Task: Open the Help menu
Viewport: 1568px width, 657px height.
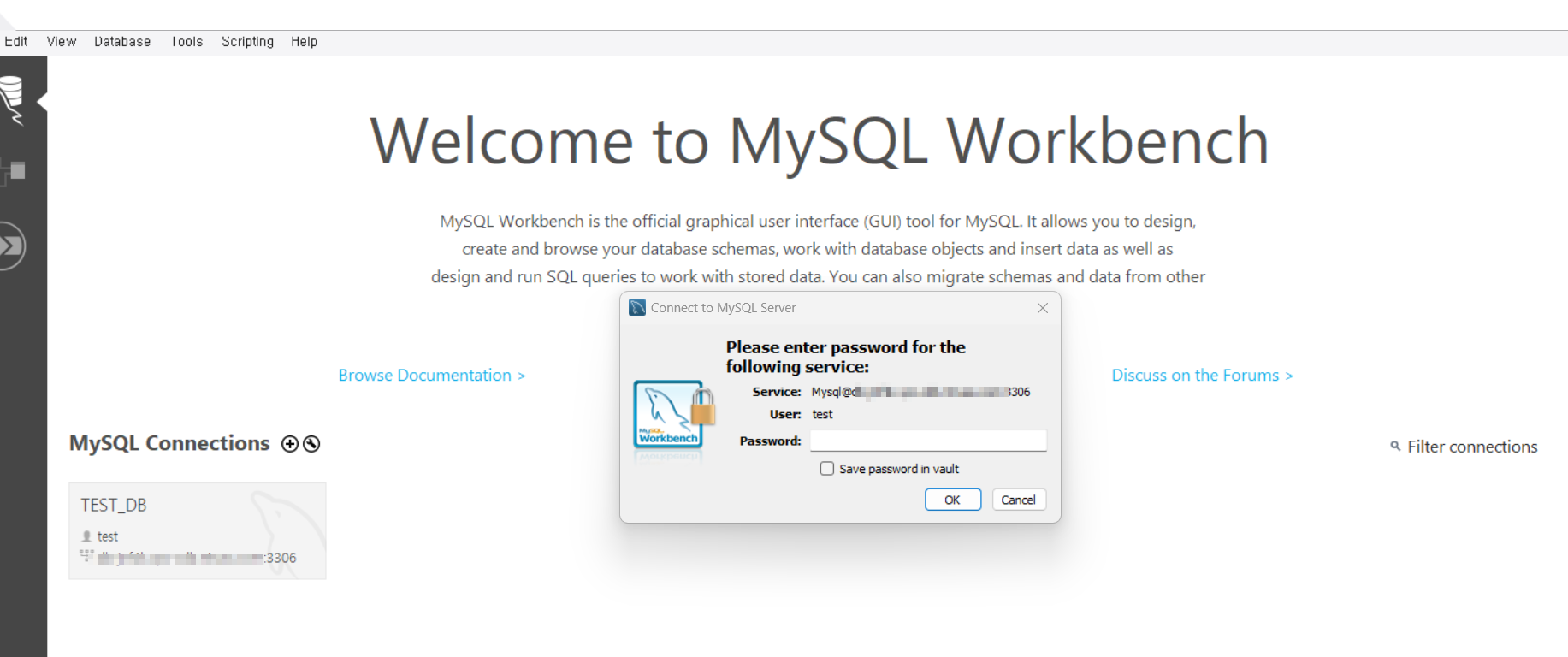Action: 304,41
